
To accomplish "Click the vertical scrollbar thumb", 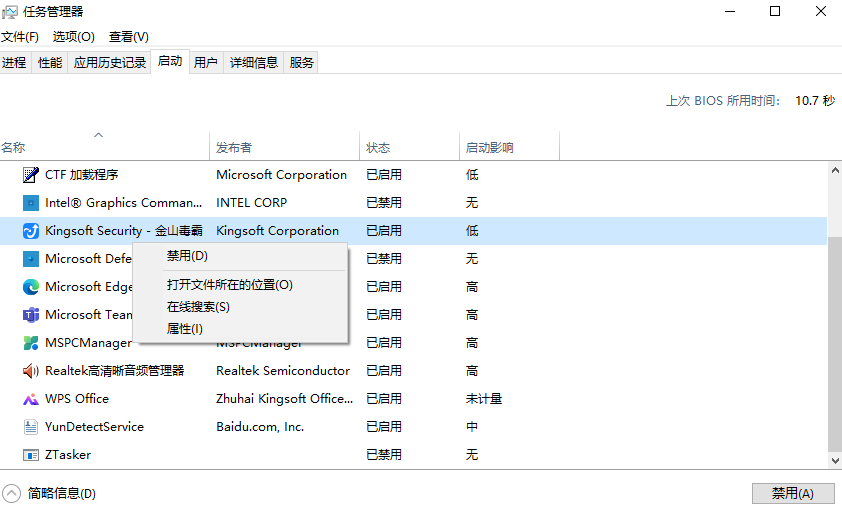I will coord(835,343).
